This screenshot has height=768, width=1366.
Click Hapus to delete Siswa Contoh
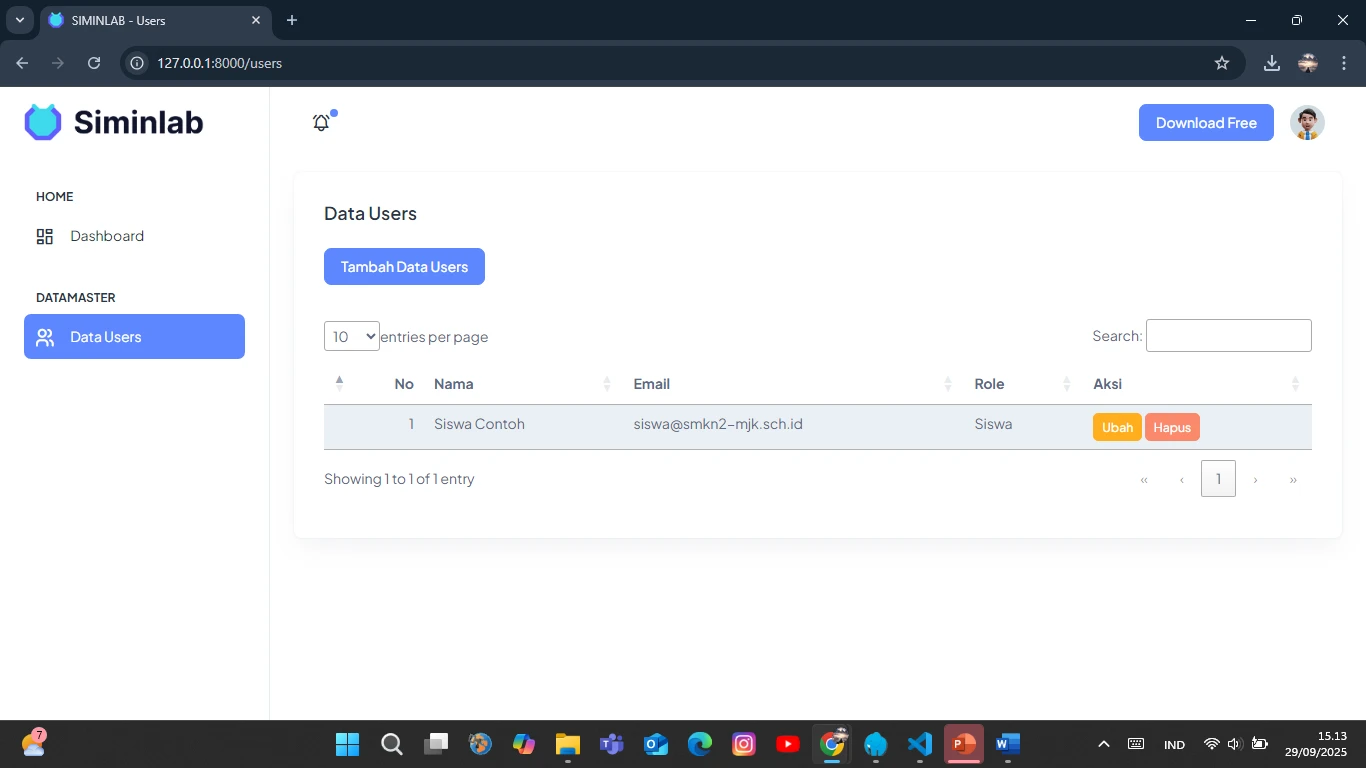(1171, 428)
